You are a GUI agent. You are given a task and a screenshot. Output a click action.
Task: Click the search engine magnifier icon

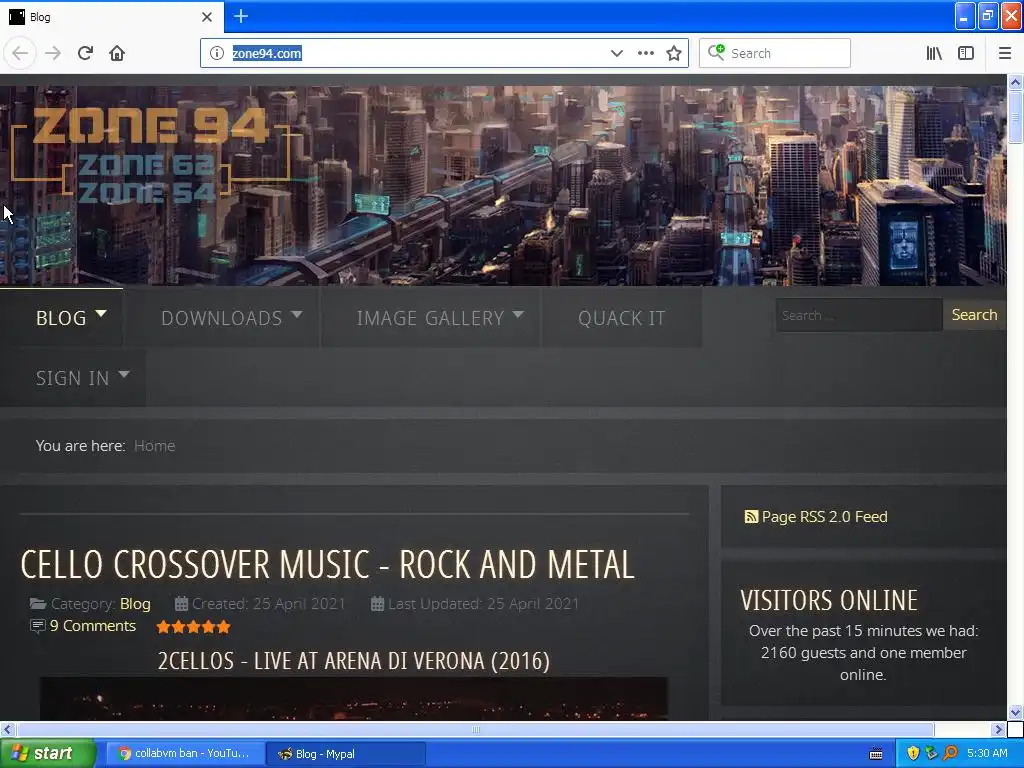[x=716, y=52]
